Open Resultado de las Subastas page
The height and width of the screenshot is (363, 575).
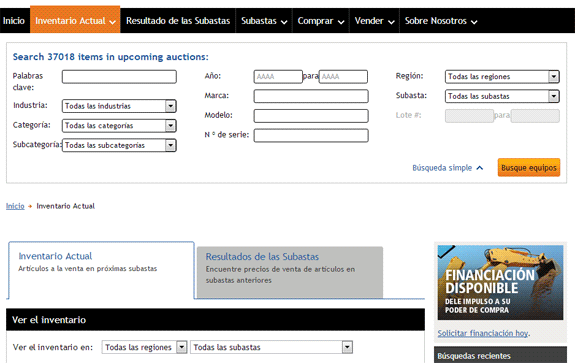(x=178, y=21)
